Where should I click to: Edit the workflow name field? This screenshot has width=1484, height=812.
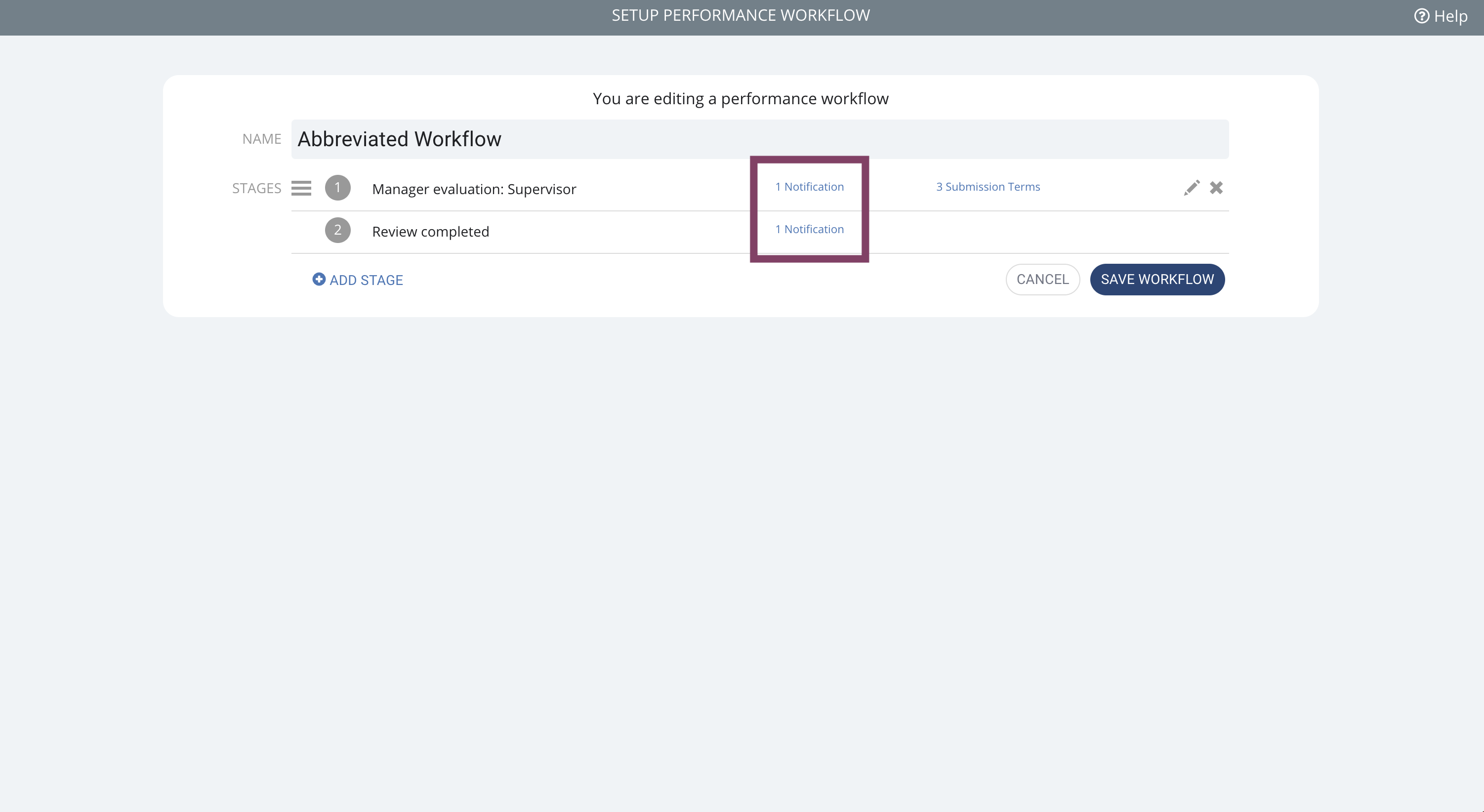[759, 139]
